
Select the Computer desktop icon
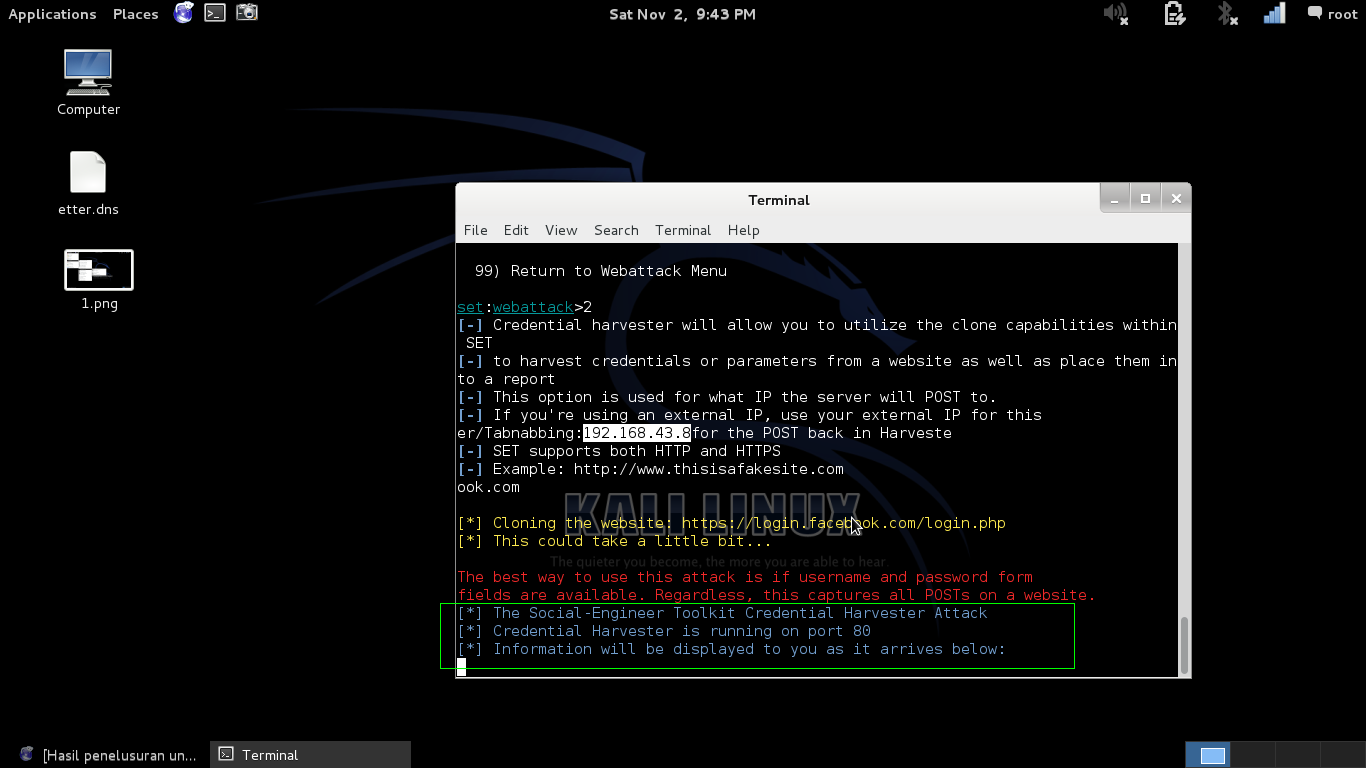[x=88, y=83]
